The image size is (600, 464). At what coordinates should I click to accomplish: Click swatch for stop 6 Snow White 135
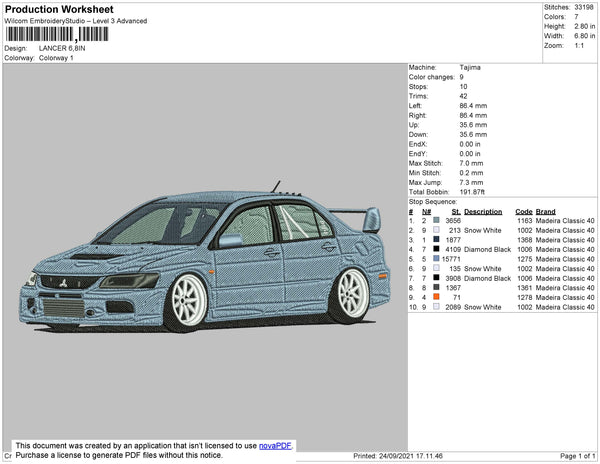pos(436,268)
